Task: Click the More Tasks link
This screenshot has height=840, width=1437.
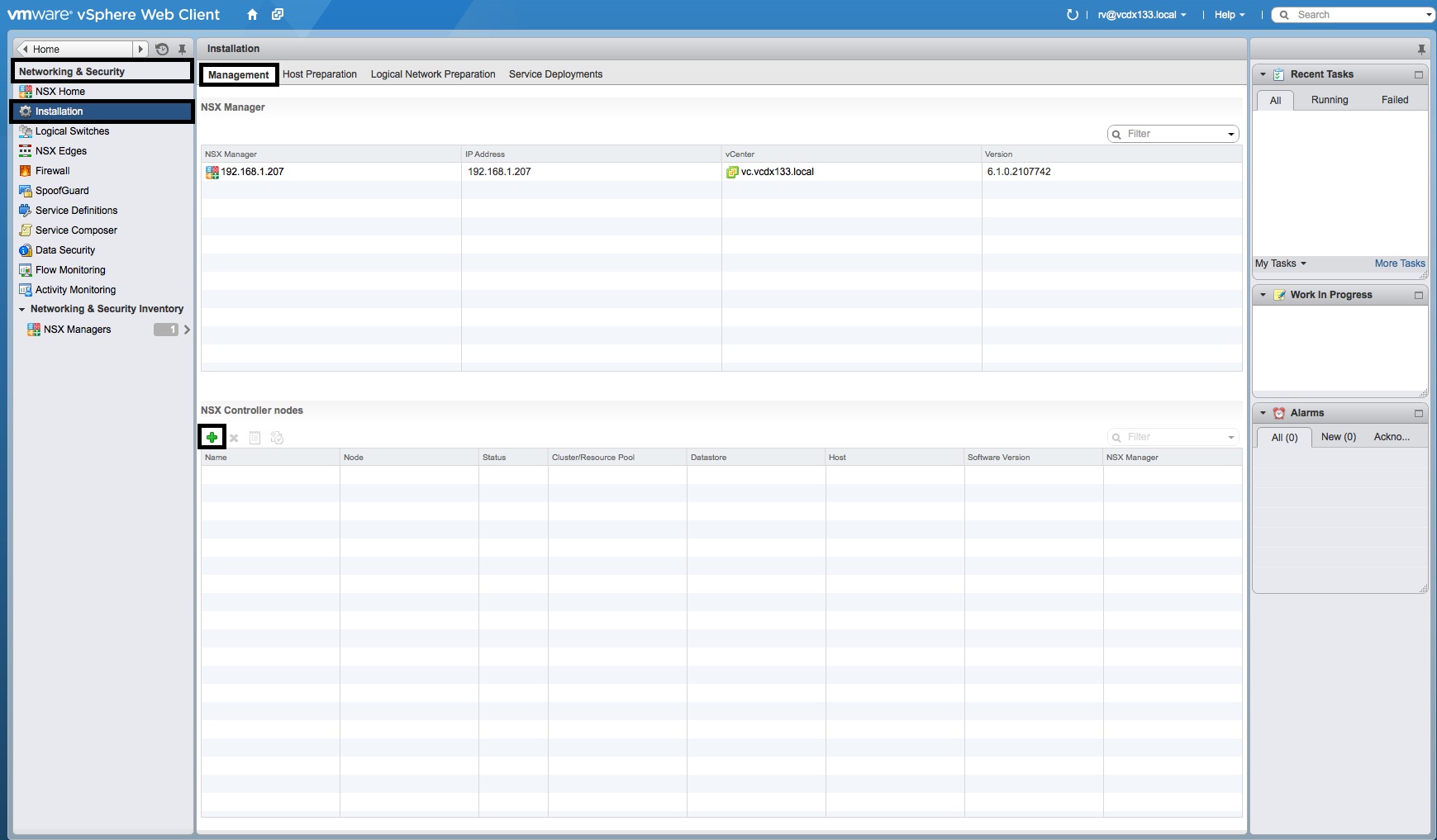Action: (1399, 263)
